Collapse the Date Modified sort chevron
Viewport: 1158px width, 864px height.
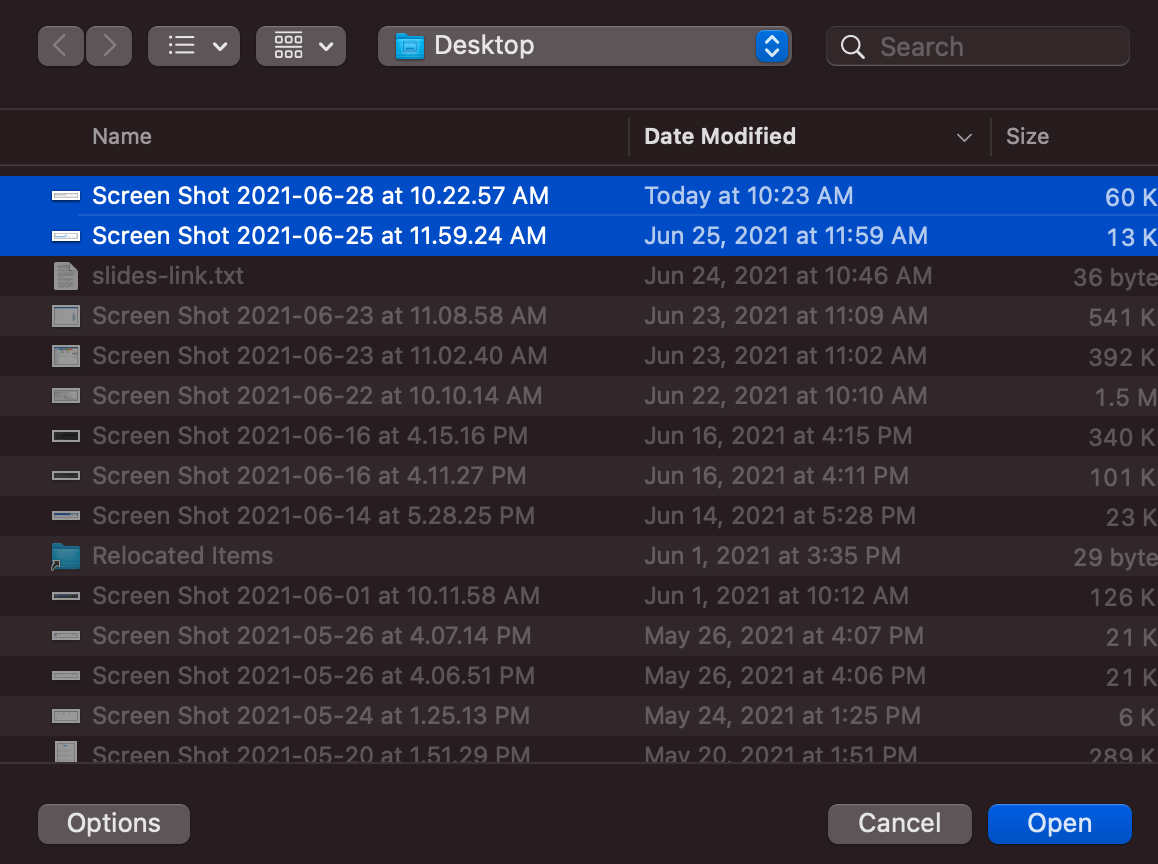(963, 137)
